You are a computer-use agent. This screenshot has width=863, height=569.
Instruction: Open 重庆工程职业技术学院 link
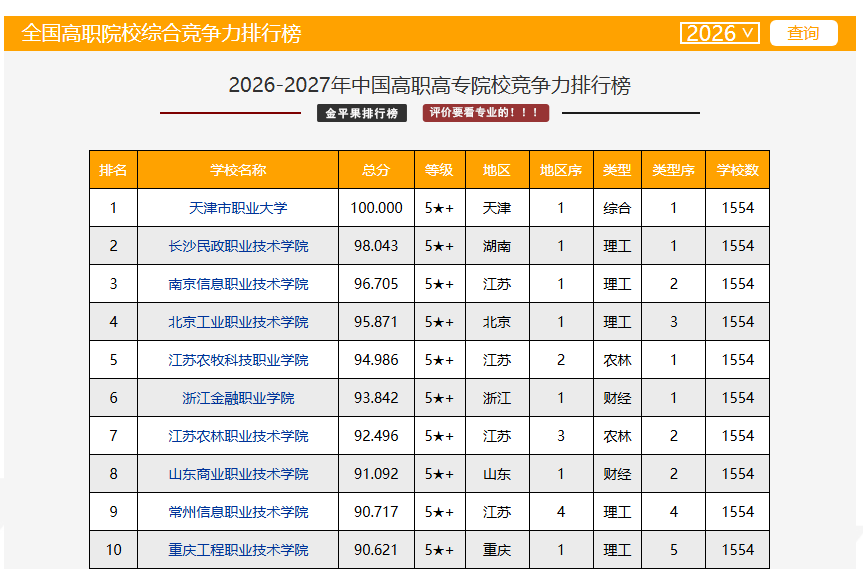pyautogui.click(x=238, y=550)
